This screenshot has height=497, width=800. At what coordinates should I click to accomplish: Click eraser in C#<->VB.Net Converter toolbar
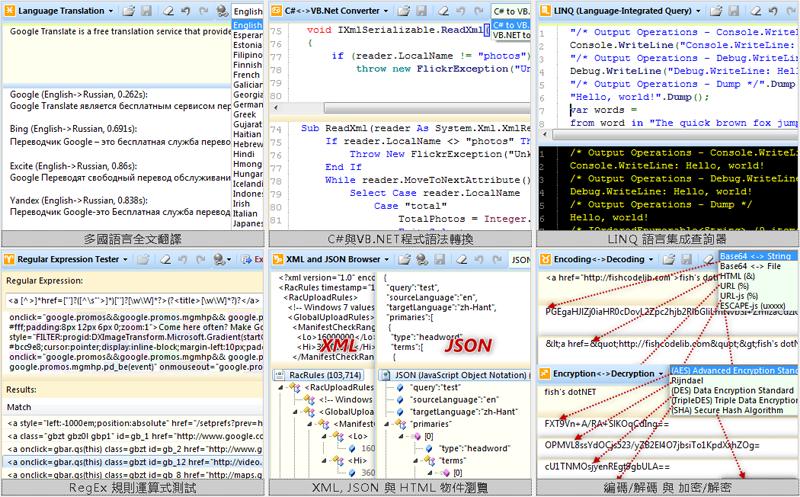coord(443,11)
